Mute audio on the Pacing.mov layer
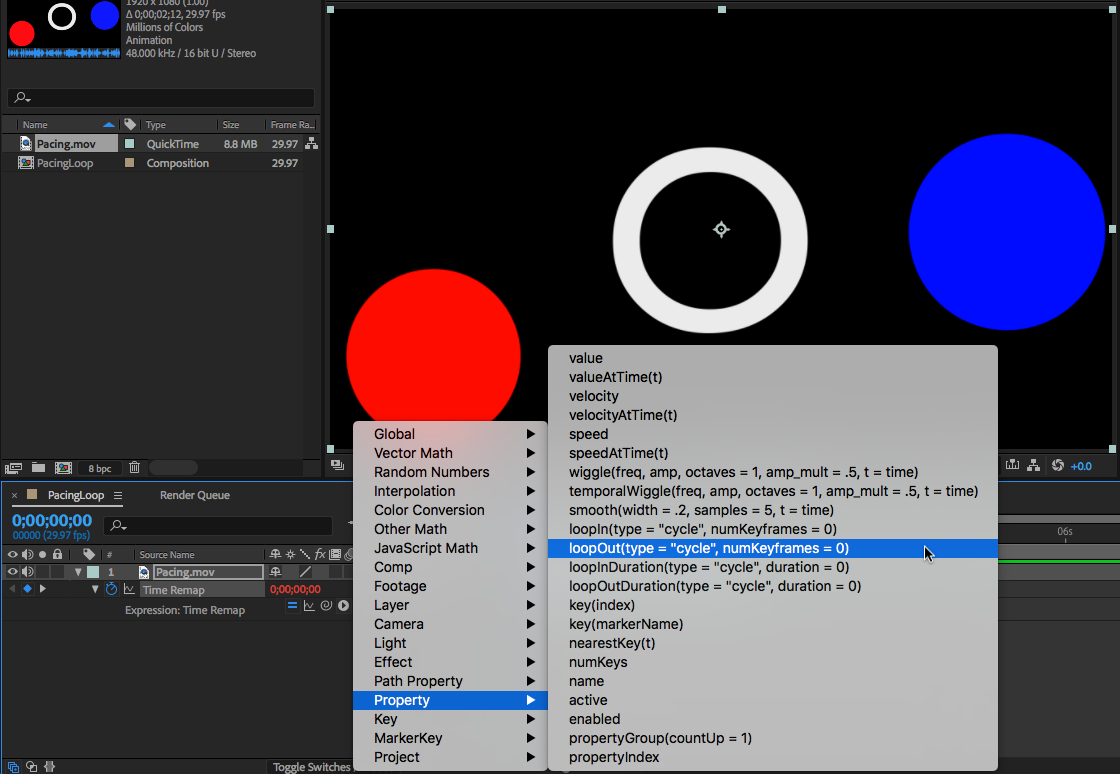This screenshot has height=774, width=1120. (28, 572)
